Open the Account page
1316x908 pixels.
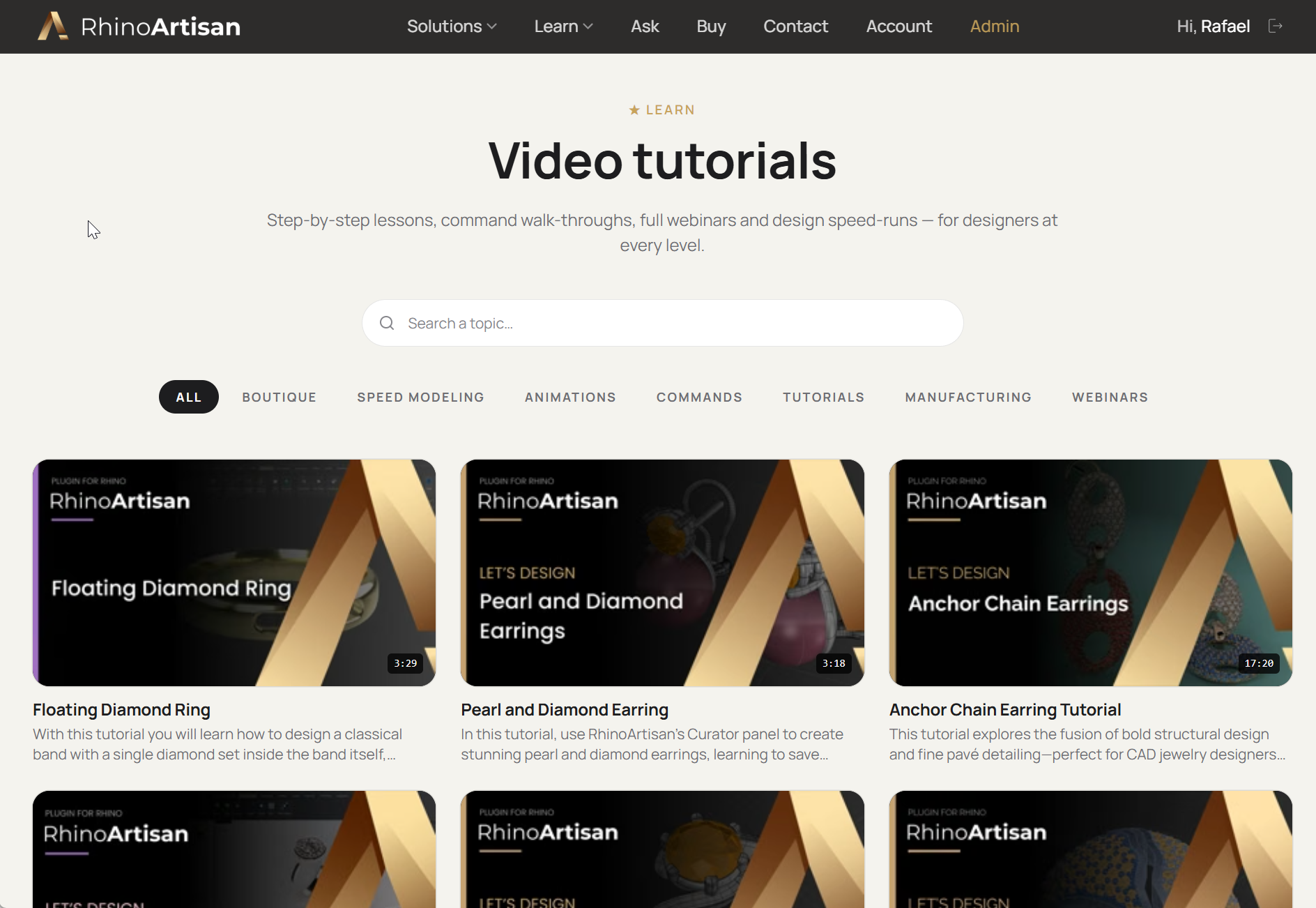tap(898, 27)
